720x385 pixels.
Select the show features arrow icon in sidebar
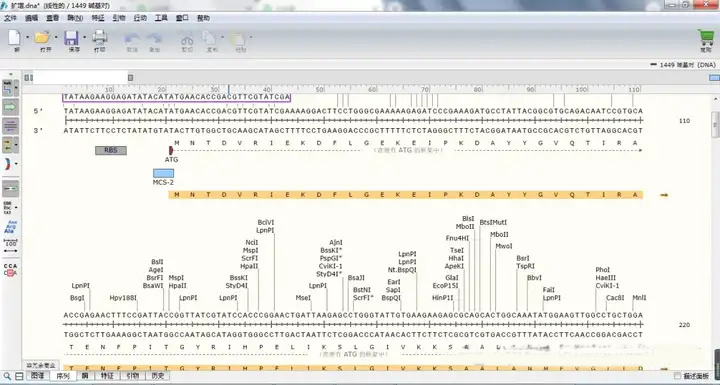click(x=11, y=107)
